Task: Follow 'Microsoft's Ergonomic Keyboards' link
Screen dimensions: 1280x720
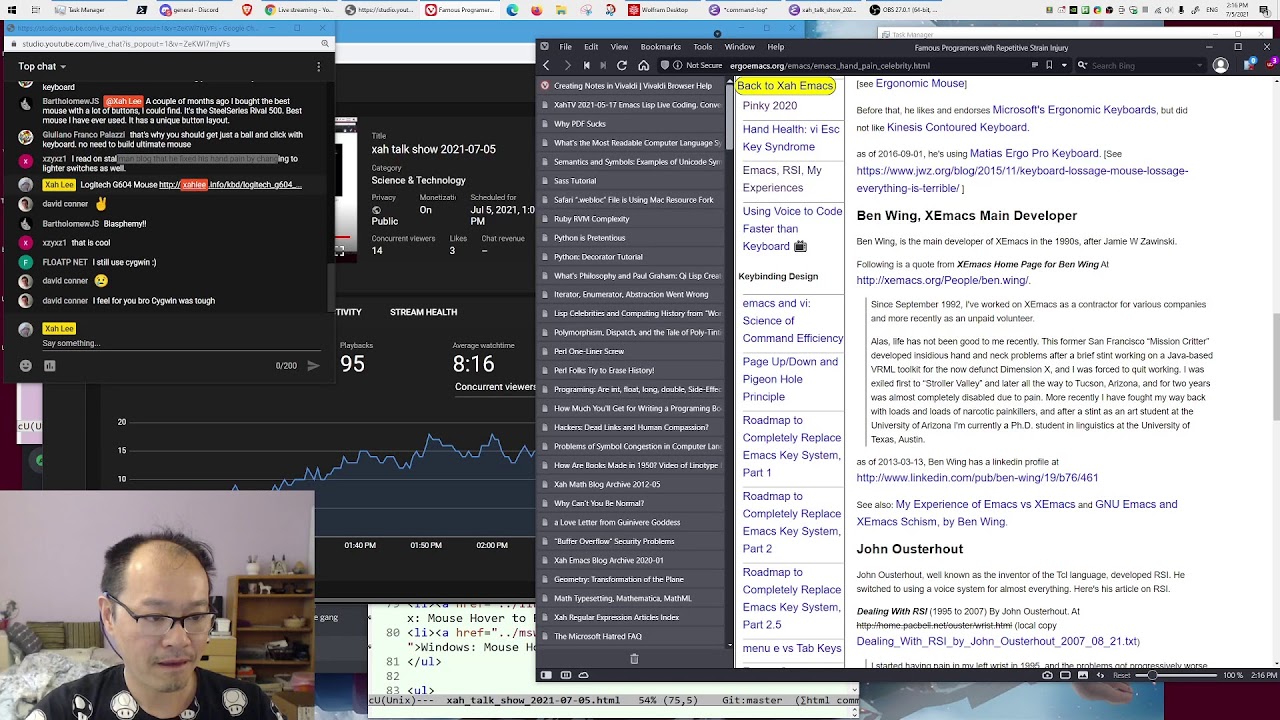Action: pos(1074,110)
